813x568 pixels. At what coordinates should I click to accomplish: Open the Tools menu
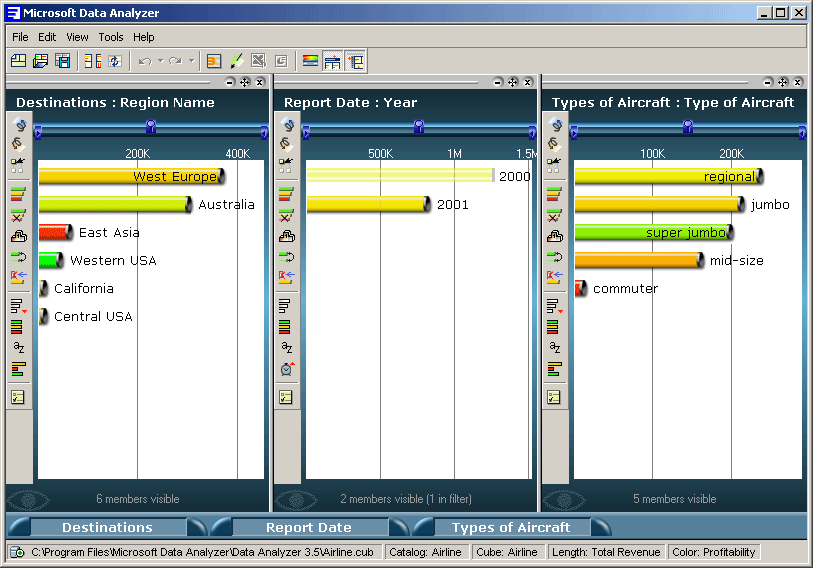coord(111,37)
